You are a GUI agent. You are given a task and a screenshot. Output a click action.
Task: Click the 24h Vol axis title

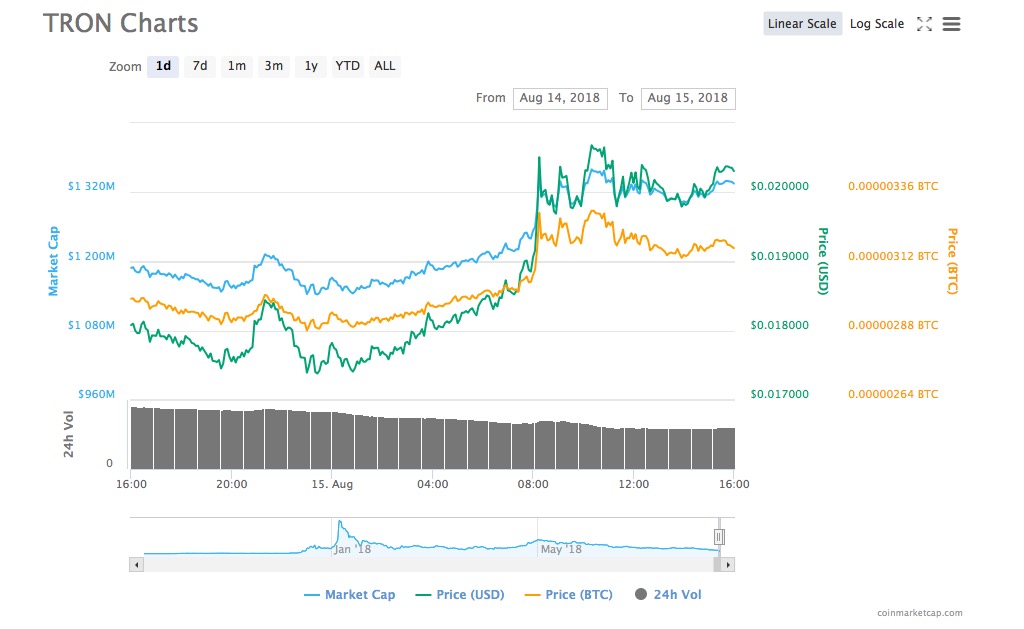[69, 434]
